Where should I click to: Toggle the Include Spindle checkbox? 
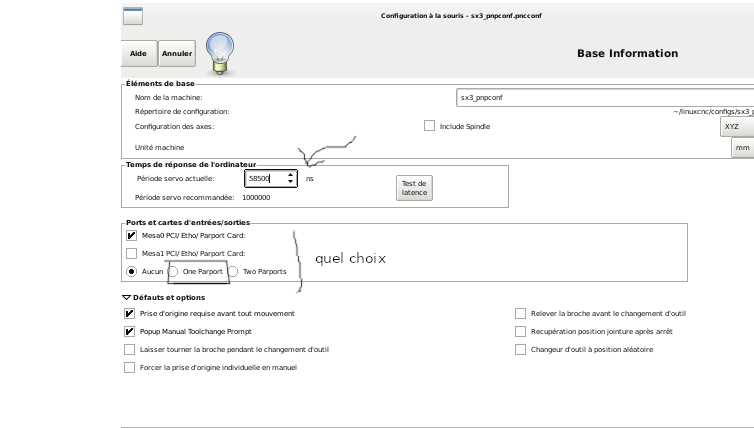429,126
